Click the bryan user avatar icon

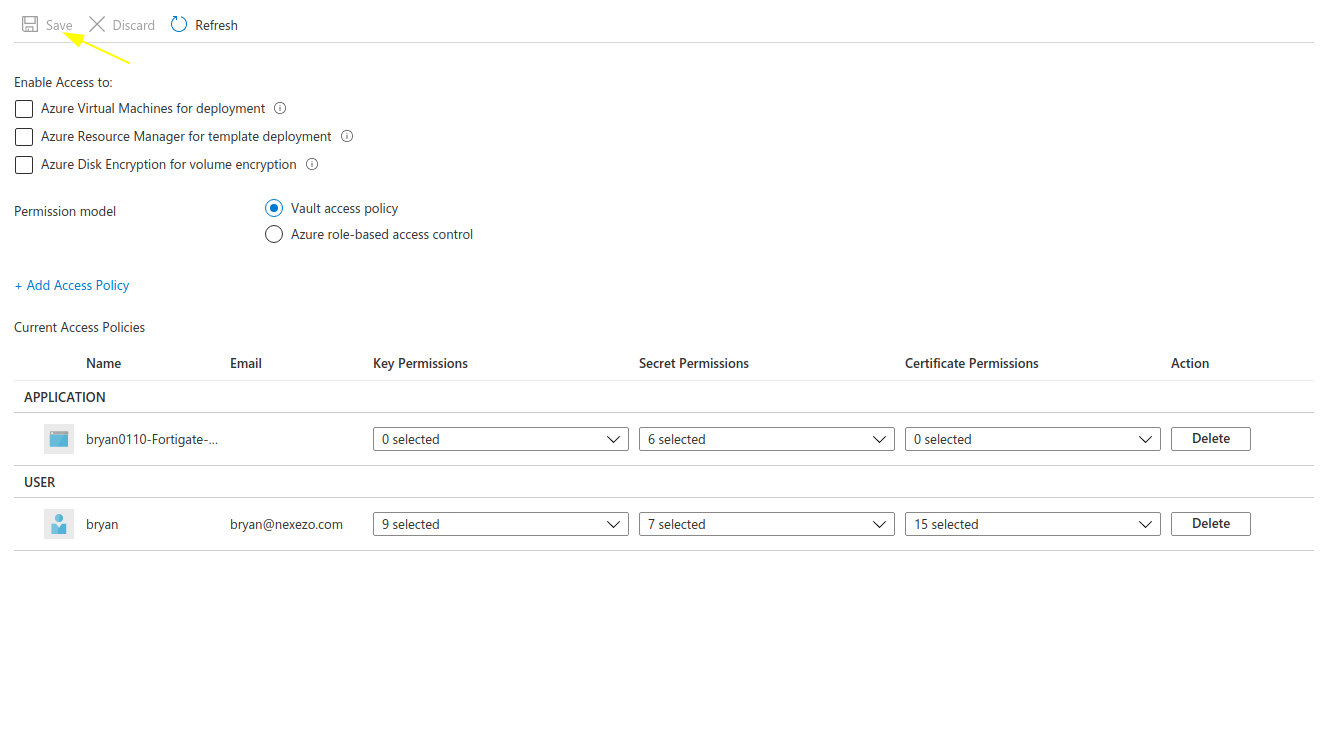(59, 524)
